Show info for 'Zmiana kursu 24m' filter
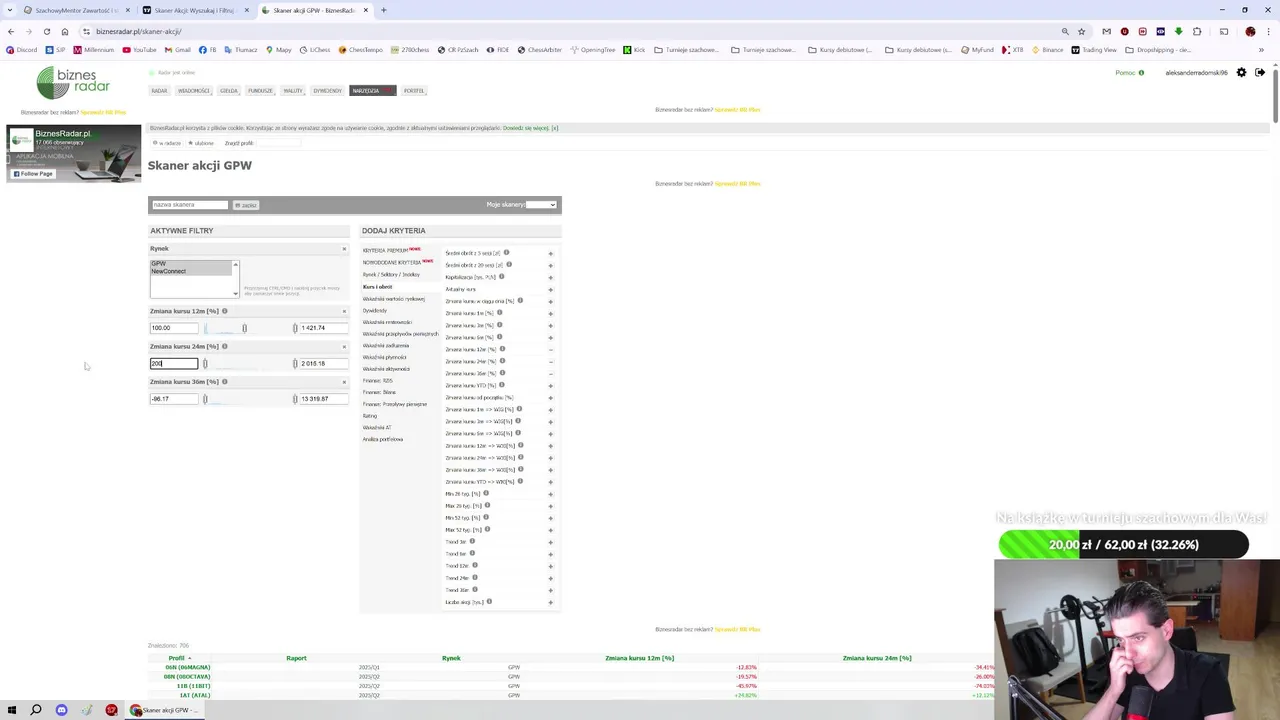This screenshot has height=720, width=1280. 224,346
